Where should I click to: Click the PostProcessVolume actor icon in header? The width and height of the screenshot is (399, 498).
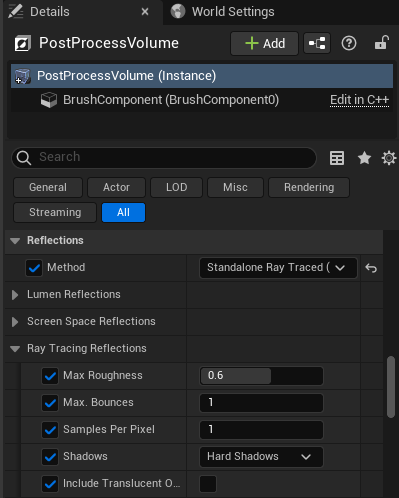(23, 43)
